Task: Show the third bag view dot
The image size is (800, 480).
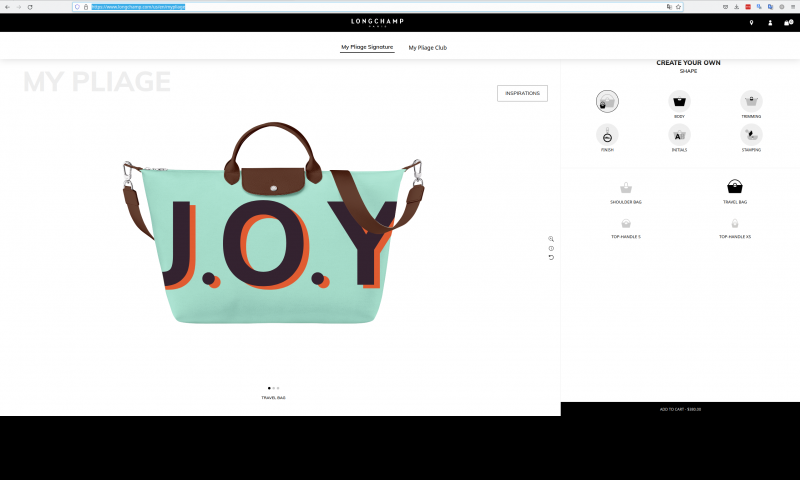Action: click(278, 388)
